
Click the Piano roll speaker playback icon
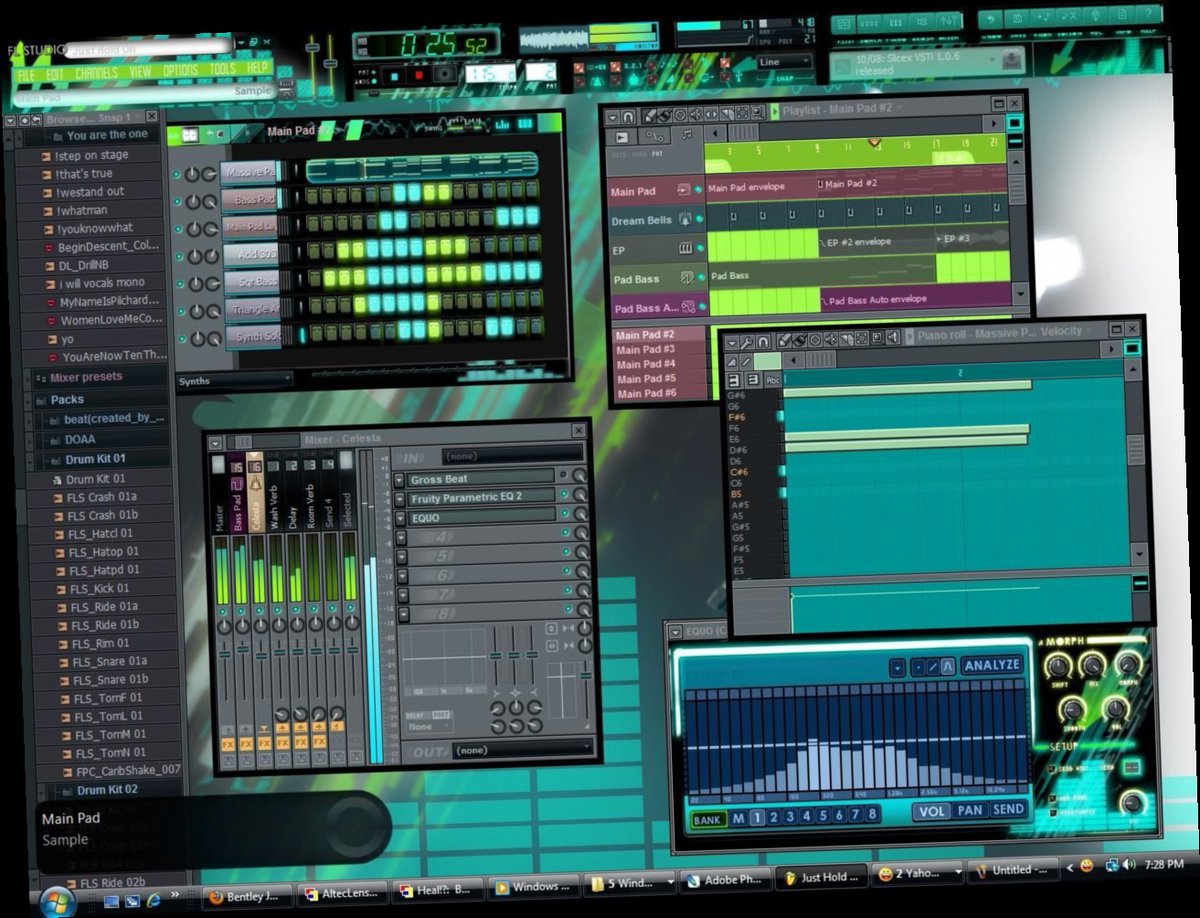(x=893, y=337)
